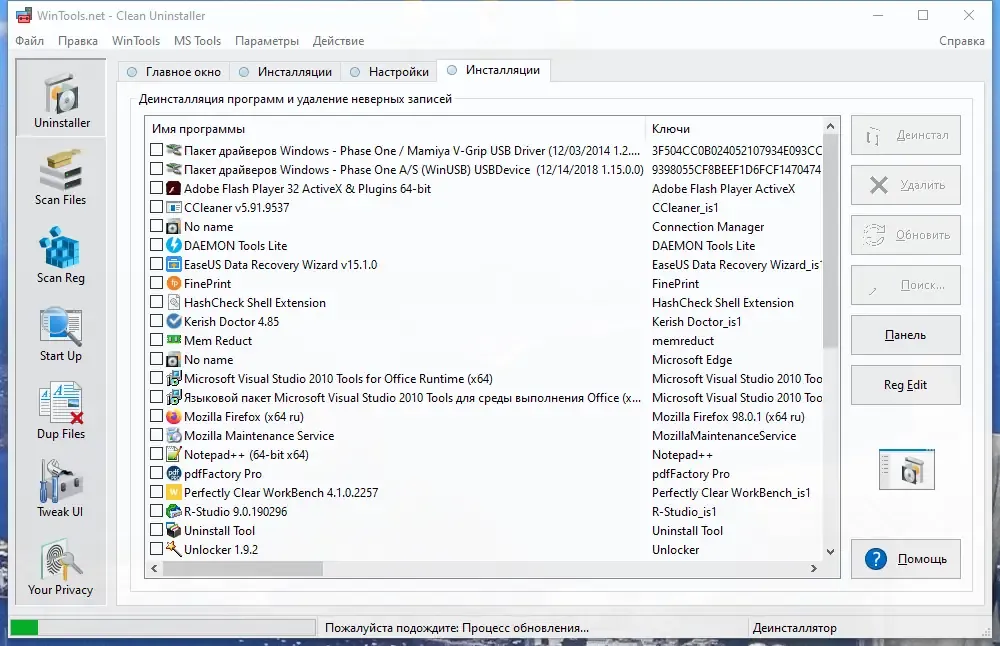
Task: Tick the DAEMON Tools Lite checkbox
Action: tap(156, 245)
